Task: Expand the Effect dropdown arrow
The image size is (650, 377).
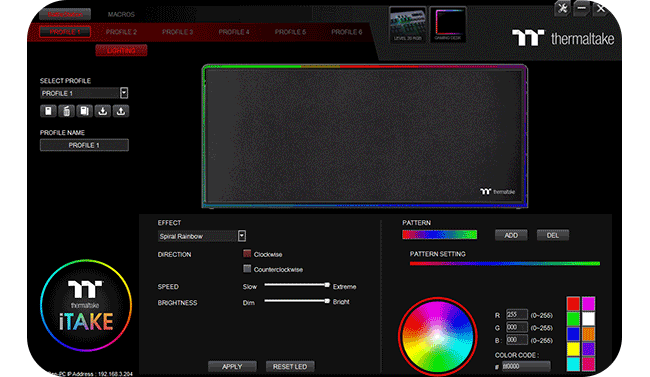Action: pyautogui.click(x=242, y=236)
